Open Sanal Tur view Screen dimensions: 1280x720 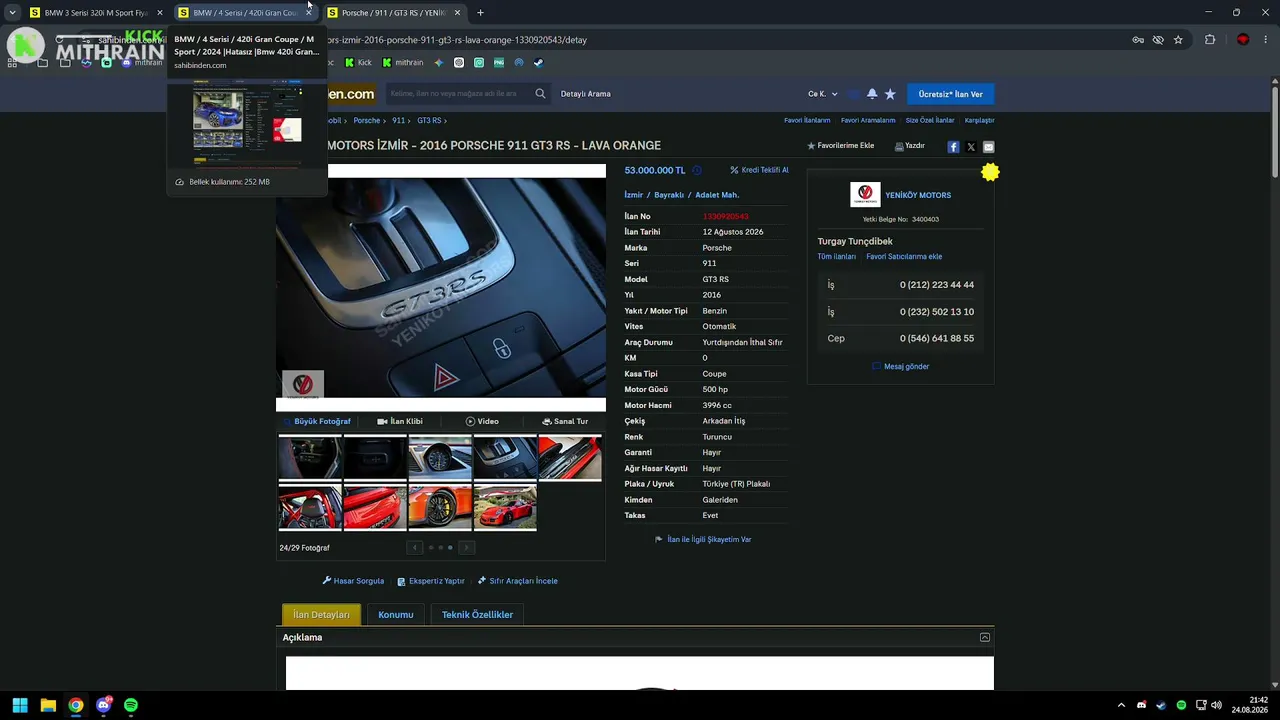click(565, 422)
